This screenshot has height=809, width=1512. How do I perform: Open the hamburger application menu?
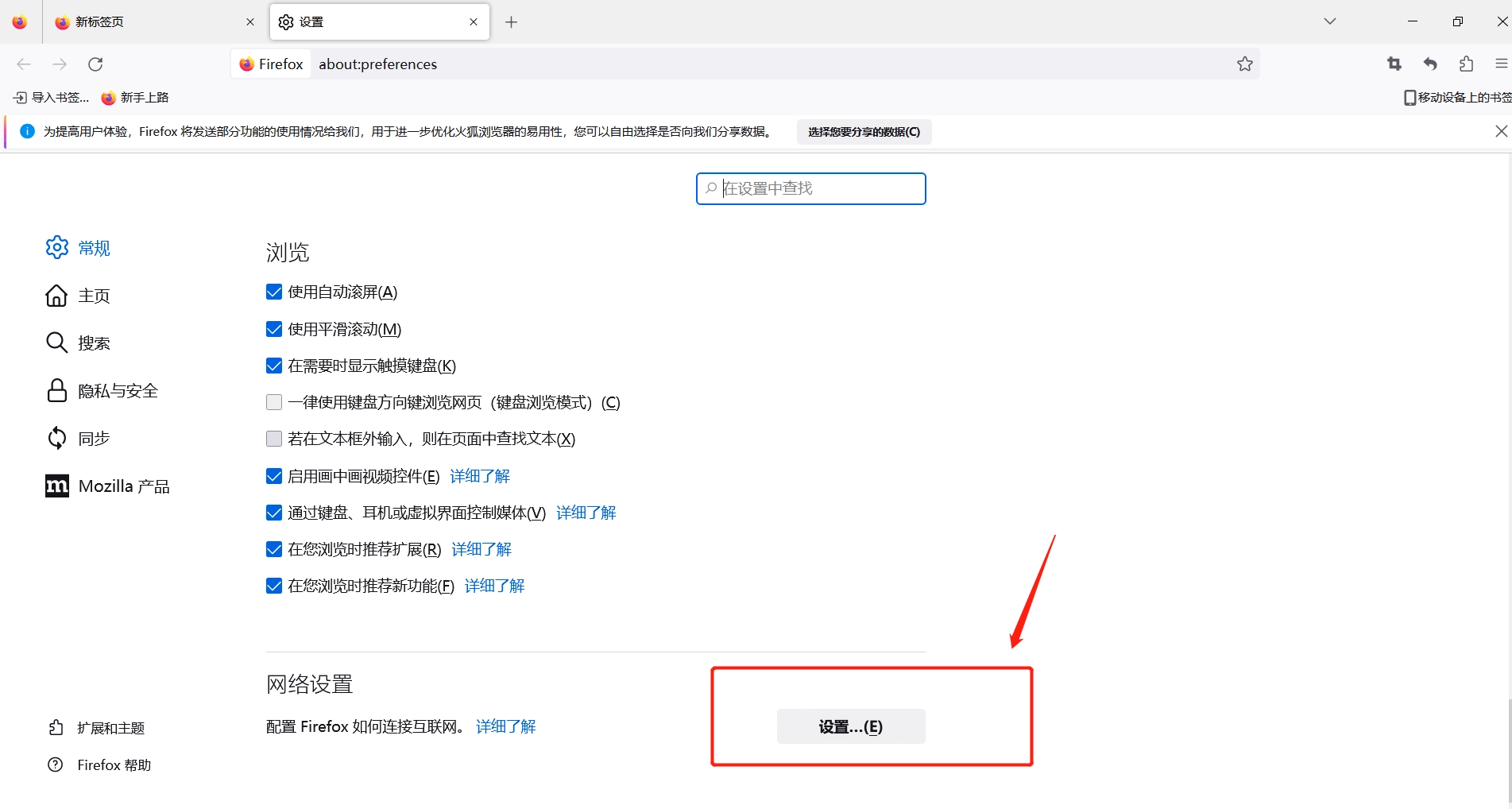[1501, 64]
